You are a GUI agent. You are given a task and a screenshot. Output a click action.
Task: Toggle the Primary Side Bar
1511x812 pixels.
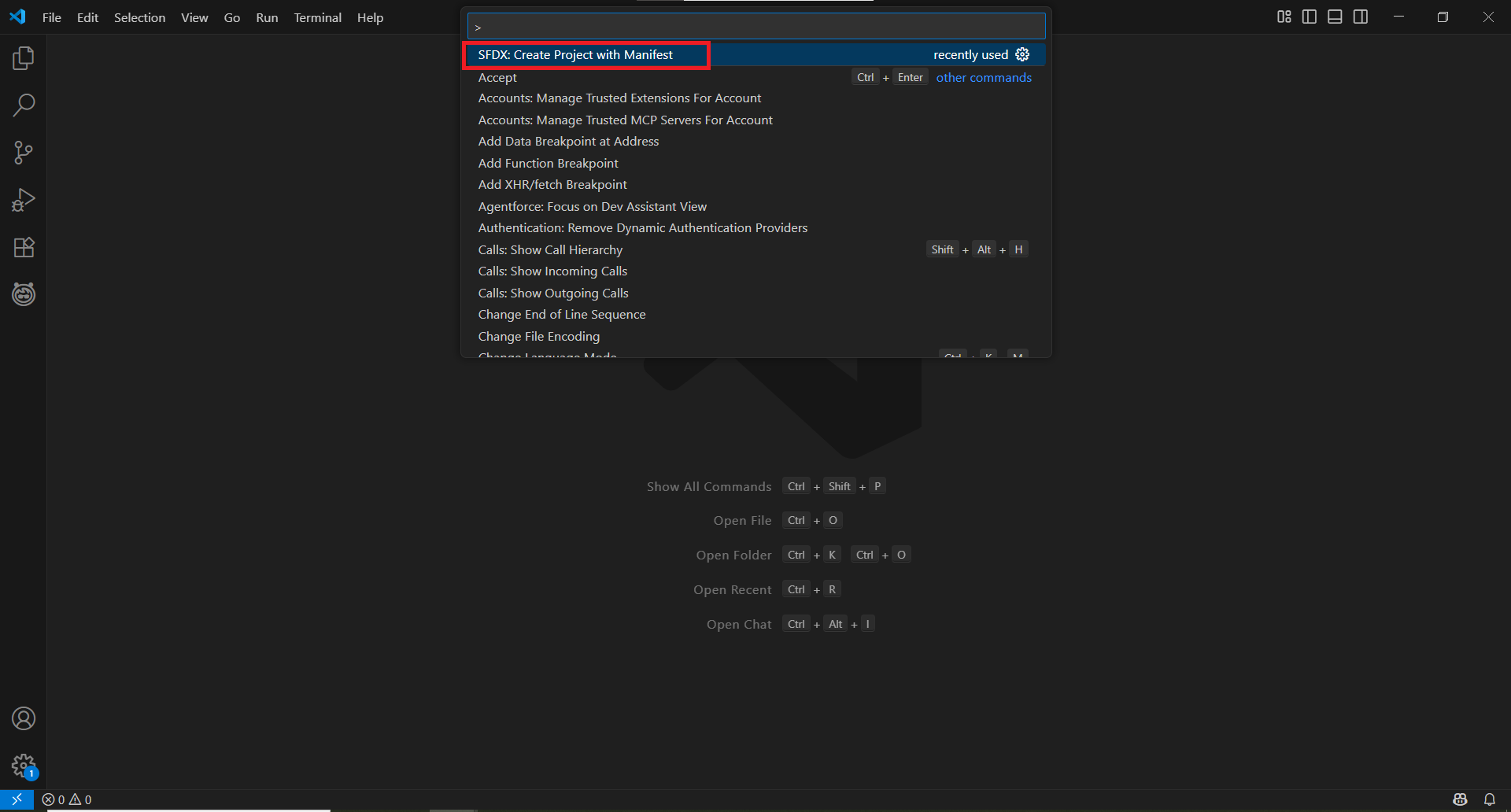(1310, 17)
